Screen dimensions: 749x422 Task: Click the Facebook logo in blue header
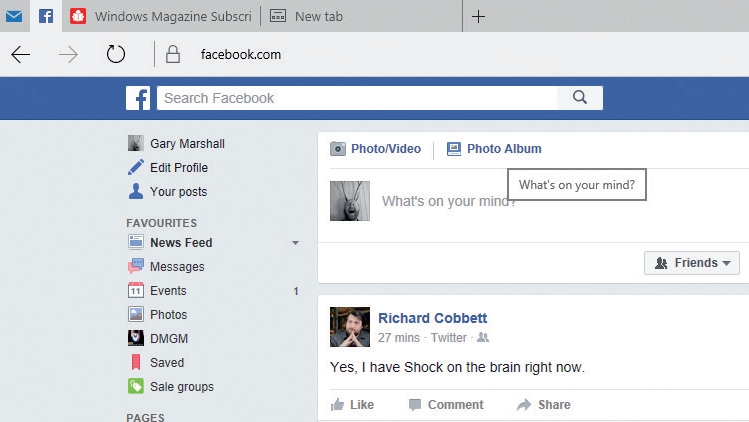[x=138, y=98]
